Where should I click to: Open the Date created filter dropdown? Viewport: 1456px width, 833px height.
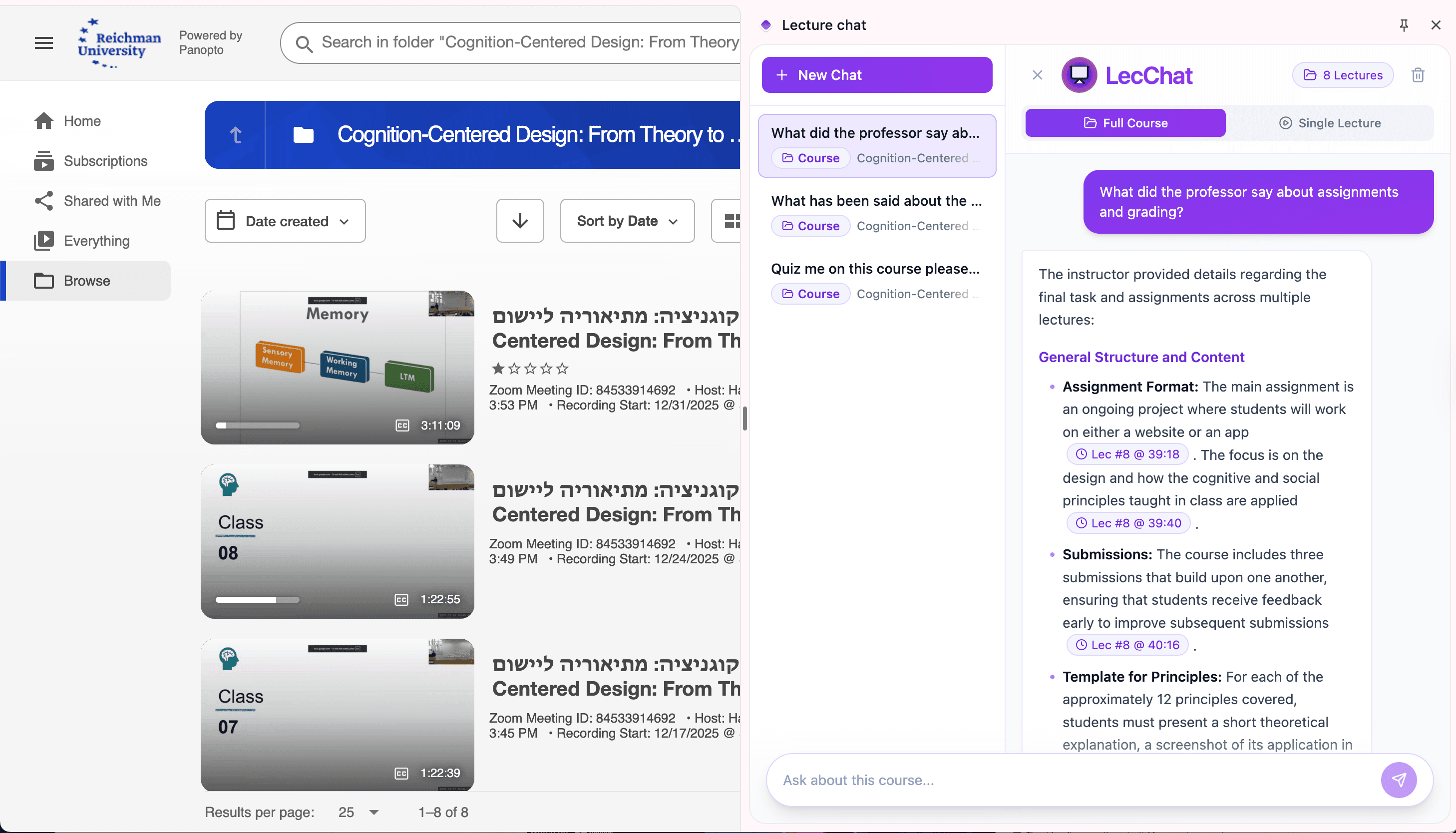point(285,221)
